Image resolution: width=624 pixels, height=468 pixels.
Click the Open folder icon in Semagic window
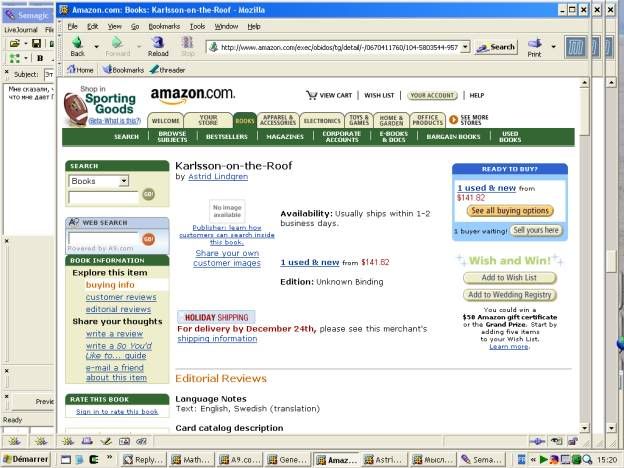coord(14,43)
